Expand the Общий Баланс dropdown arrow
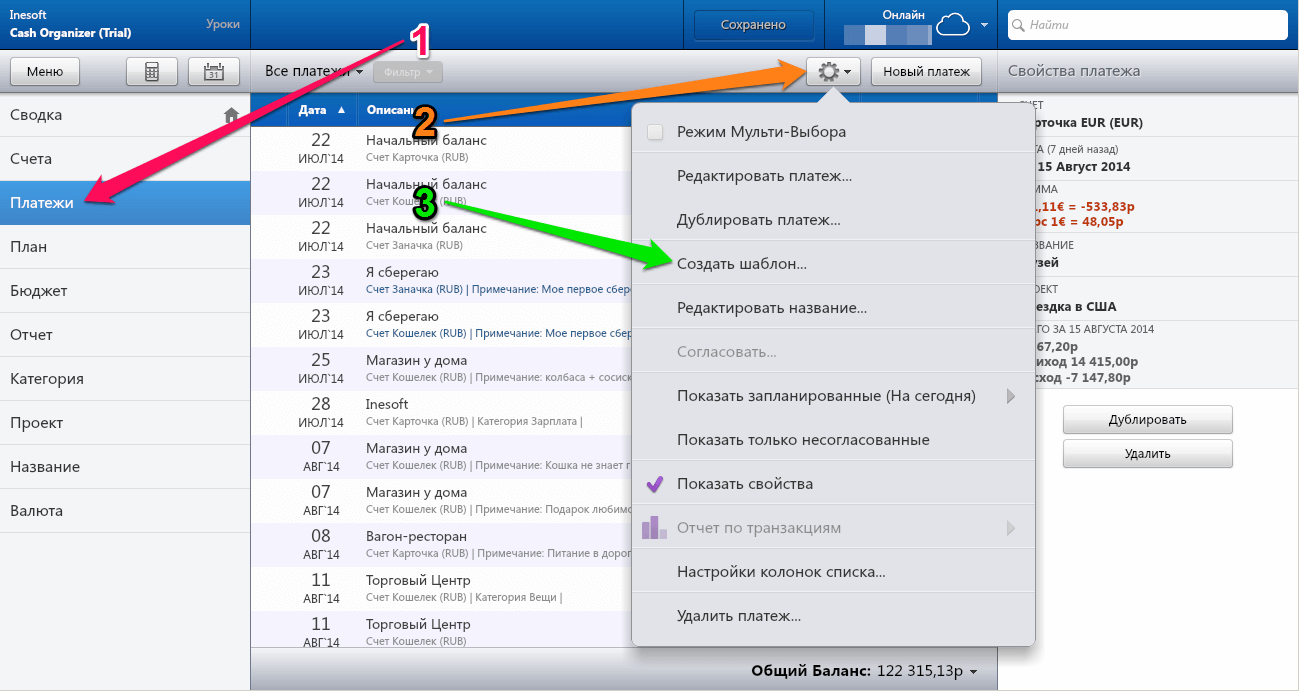Image resolution: width=1299 pixels, height=691 pixels. [x=973, y=671]
